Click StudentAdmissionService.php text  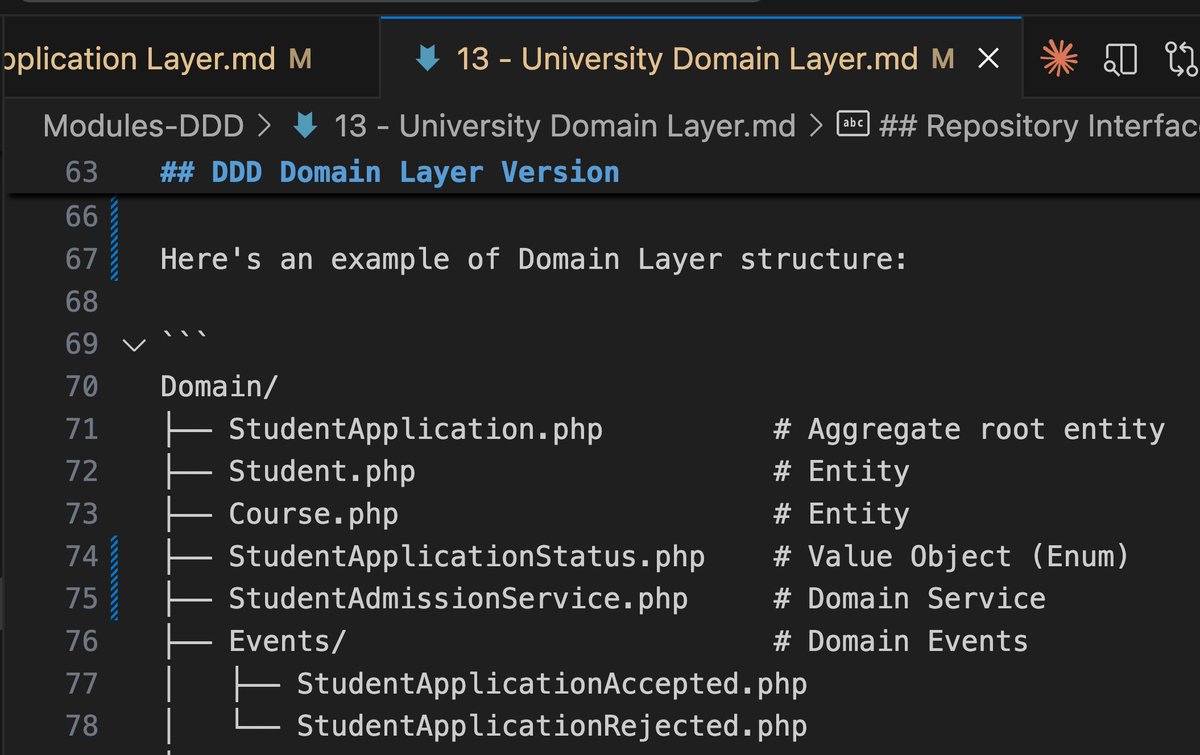(458, 598)
